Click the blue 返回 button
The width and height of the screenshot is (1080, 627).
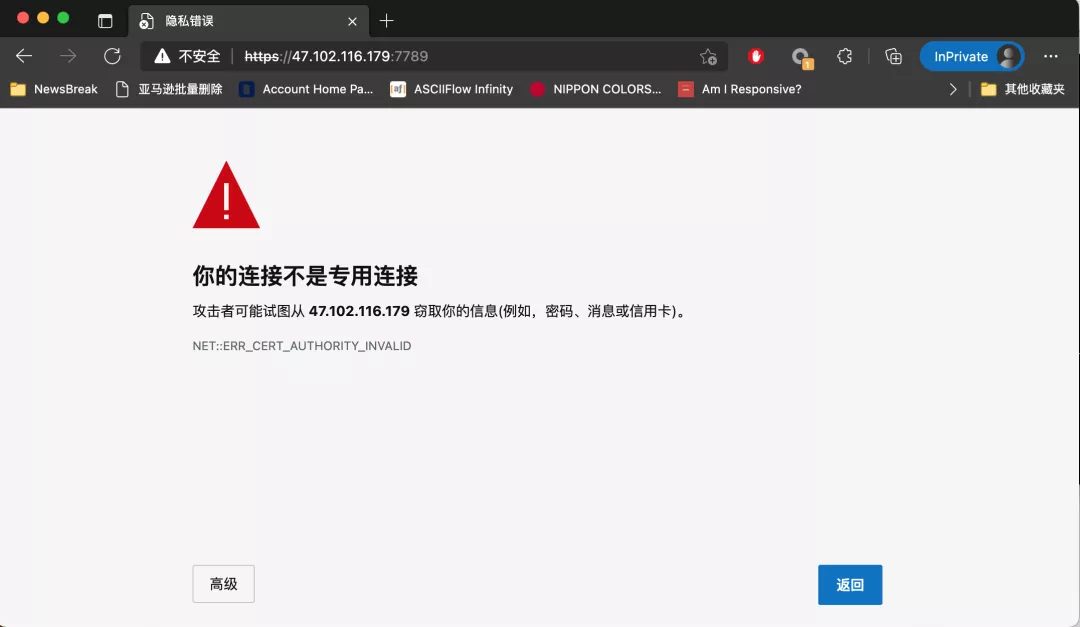(850, 585)
